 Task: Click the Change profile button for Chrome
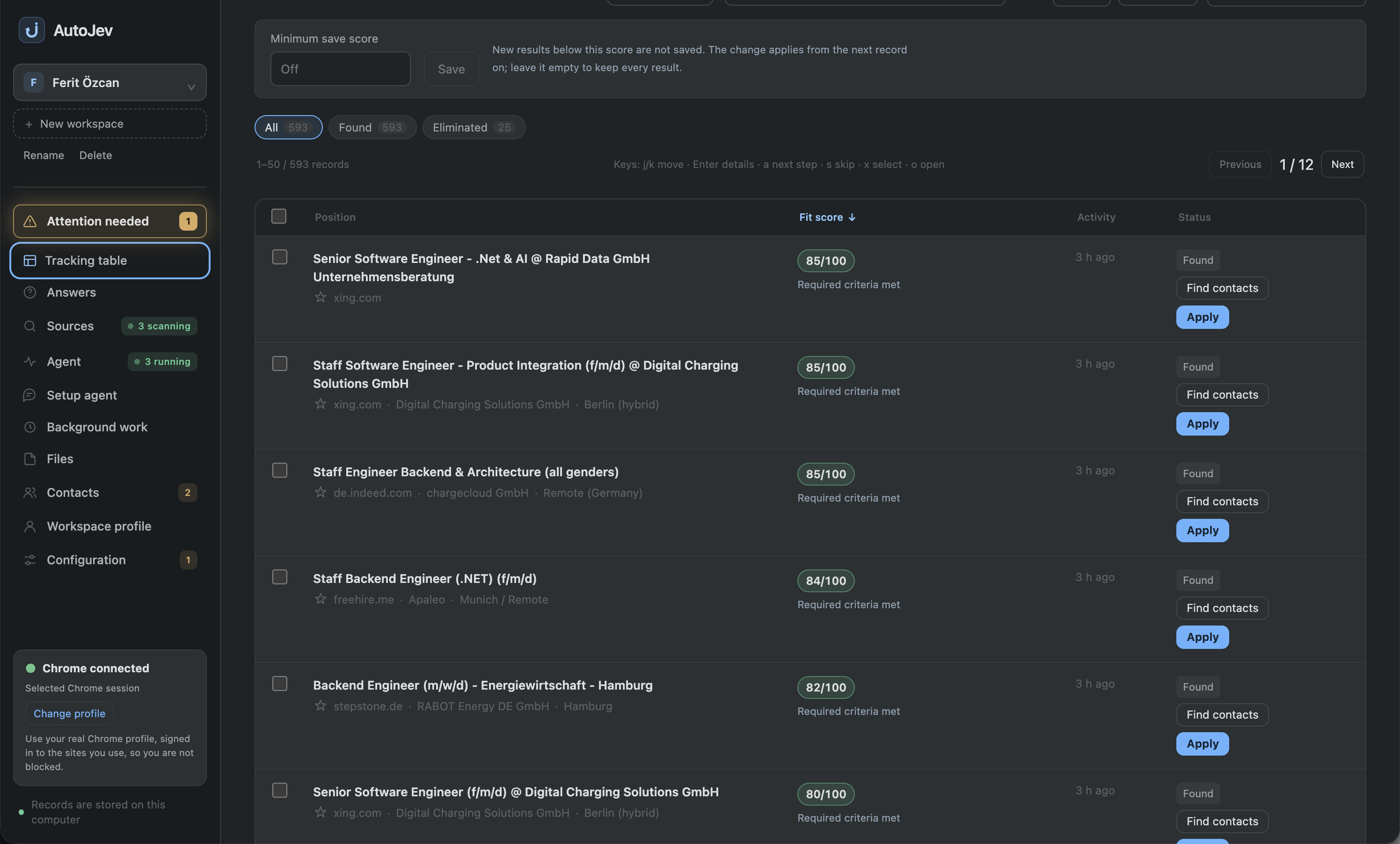point(69,713)
